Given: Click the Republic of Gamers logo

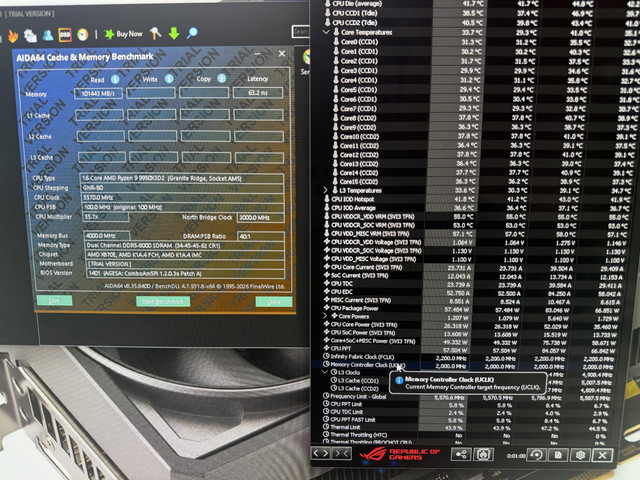Looking at the screenshot, I should coord(400,454).
